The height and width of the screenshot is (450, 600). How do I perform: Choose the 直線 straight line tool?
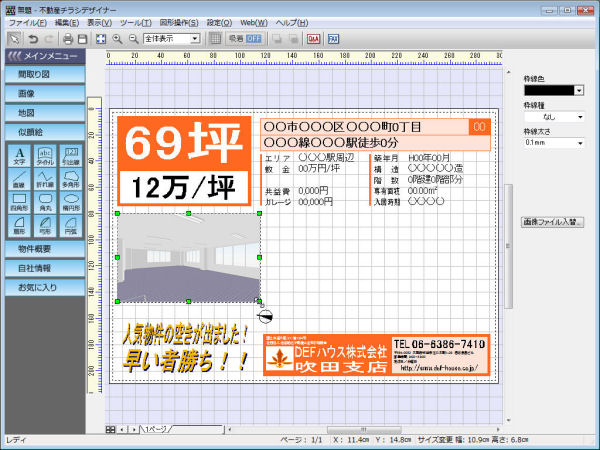pyautogui.click(x=18, y=178)
